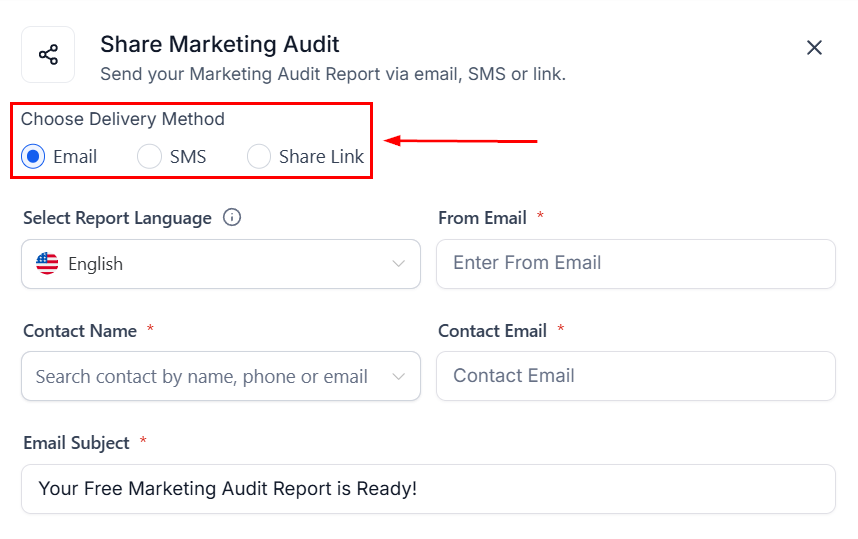
Task: Click the 'Email Subject' label
Action: pyautogui.click(x=76, y=443)
